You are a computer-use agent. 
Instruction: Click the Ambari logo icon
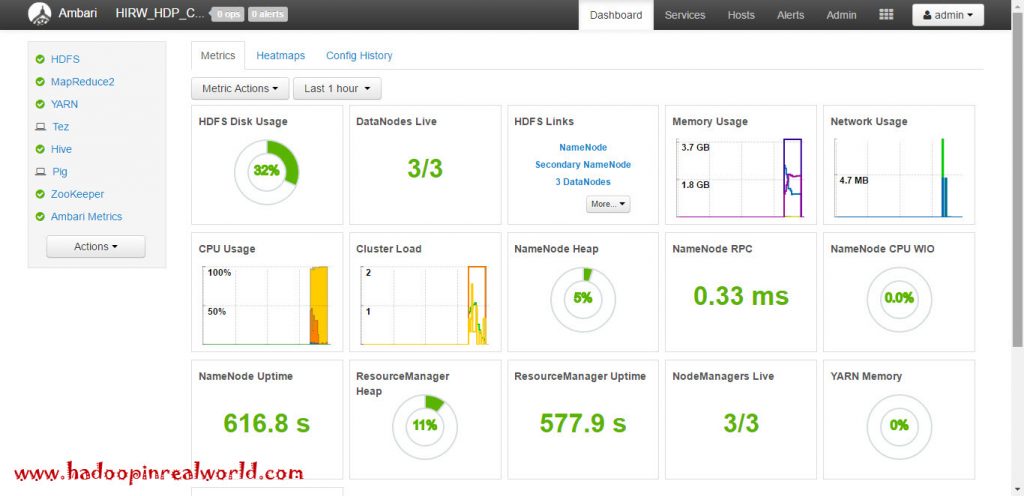click(x=40, y=14)
